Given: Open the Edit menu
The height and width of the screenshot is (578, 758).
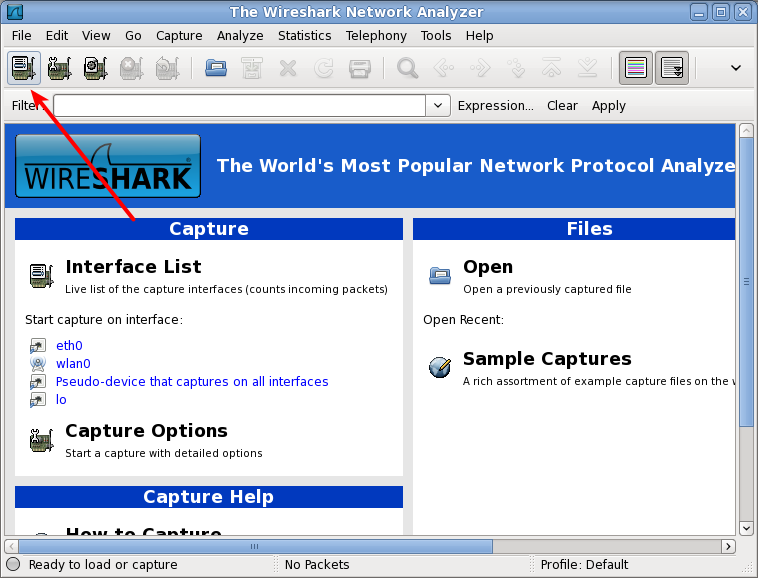Looking at the screenshot, I should click(x=57, y=36).
